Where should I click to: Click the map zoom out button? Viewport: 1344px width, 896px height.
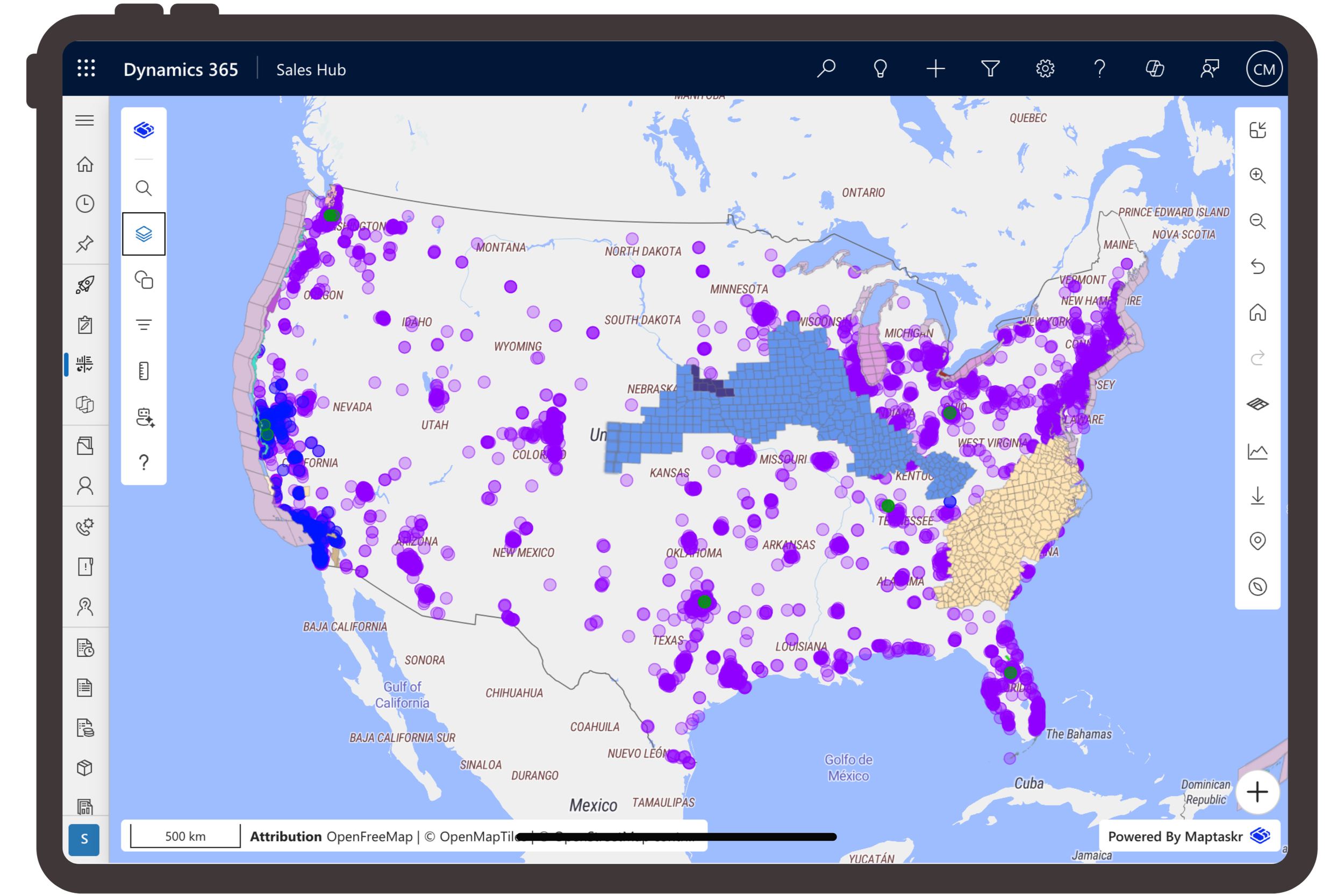tap(1257, 221)
